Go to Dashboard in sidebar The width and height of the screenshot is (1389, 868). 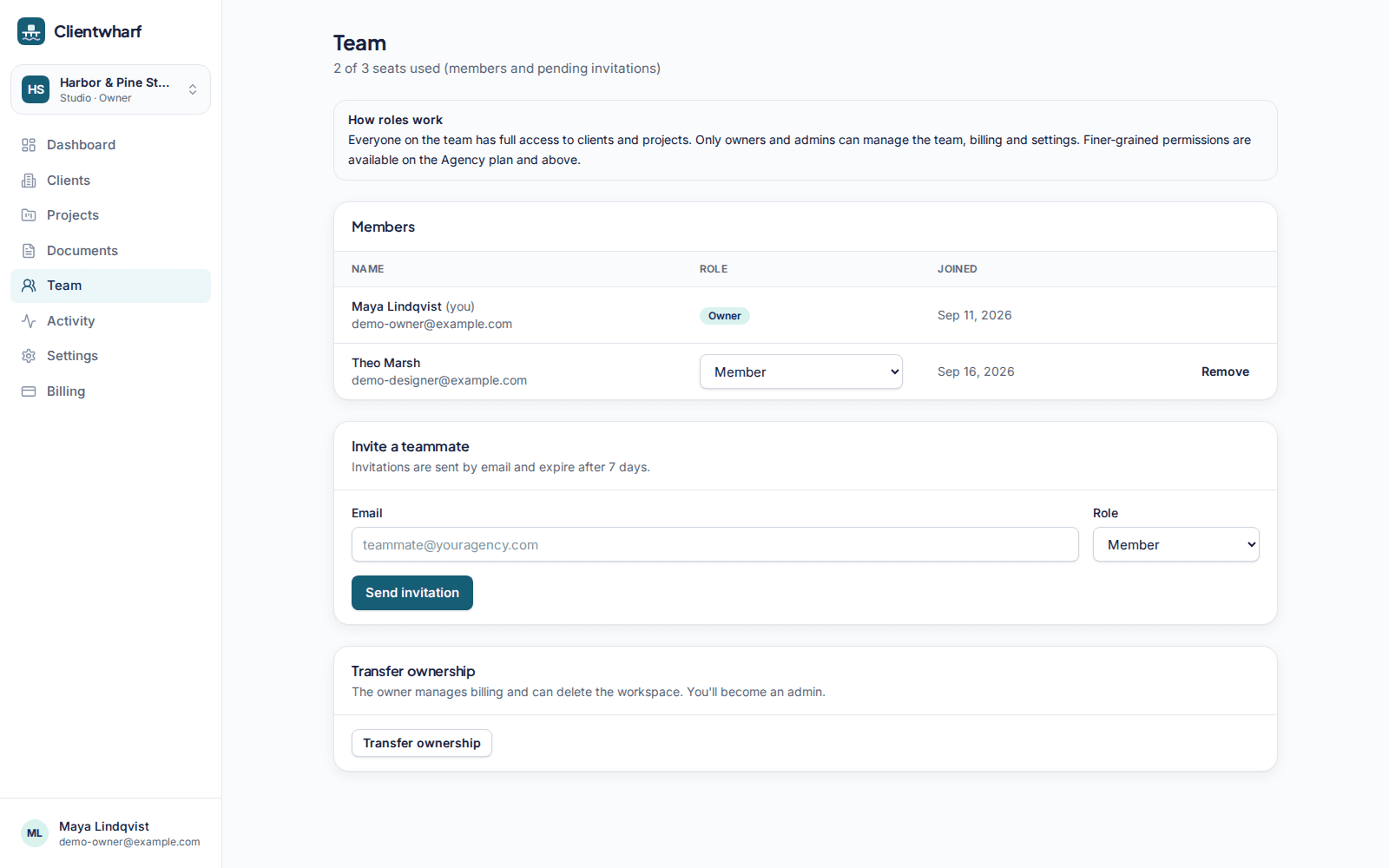[110, 145]
